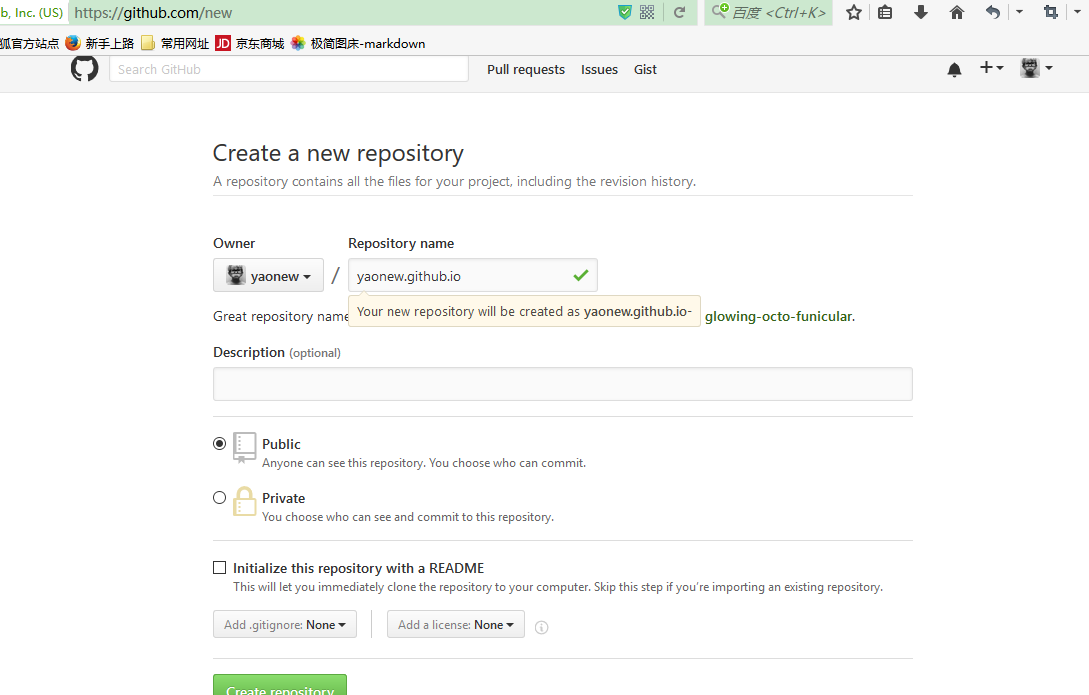Click the bookmark star icon
This screenshot has height=695, width=1089.
(853, 12)
